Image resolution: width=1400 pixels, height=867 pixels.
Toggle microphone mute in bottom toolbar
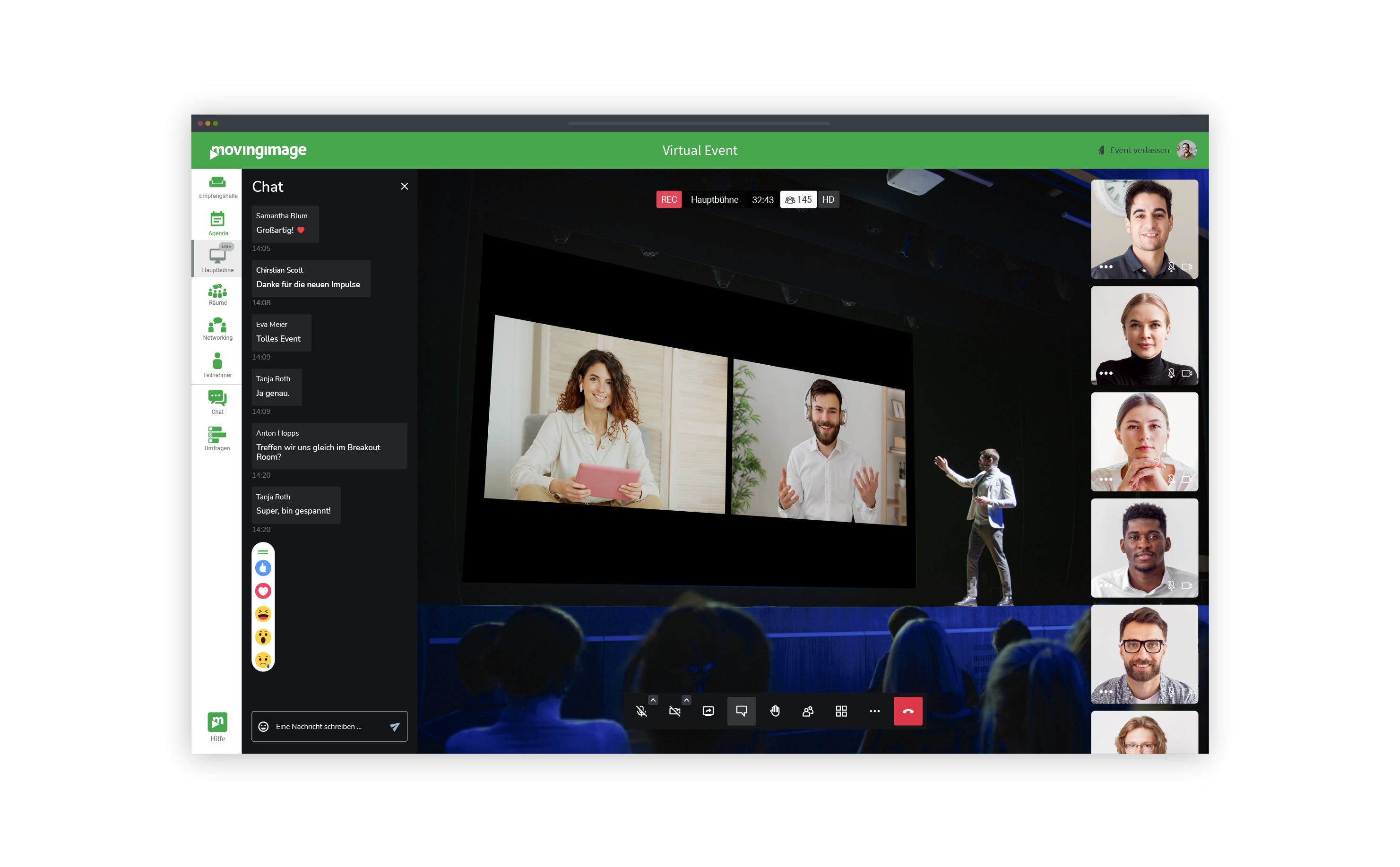641,711
